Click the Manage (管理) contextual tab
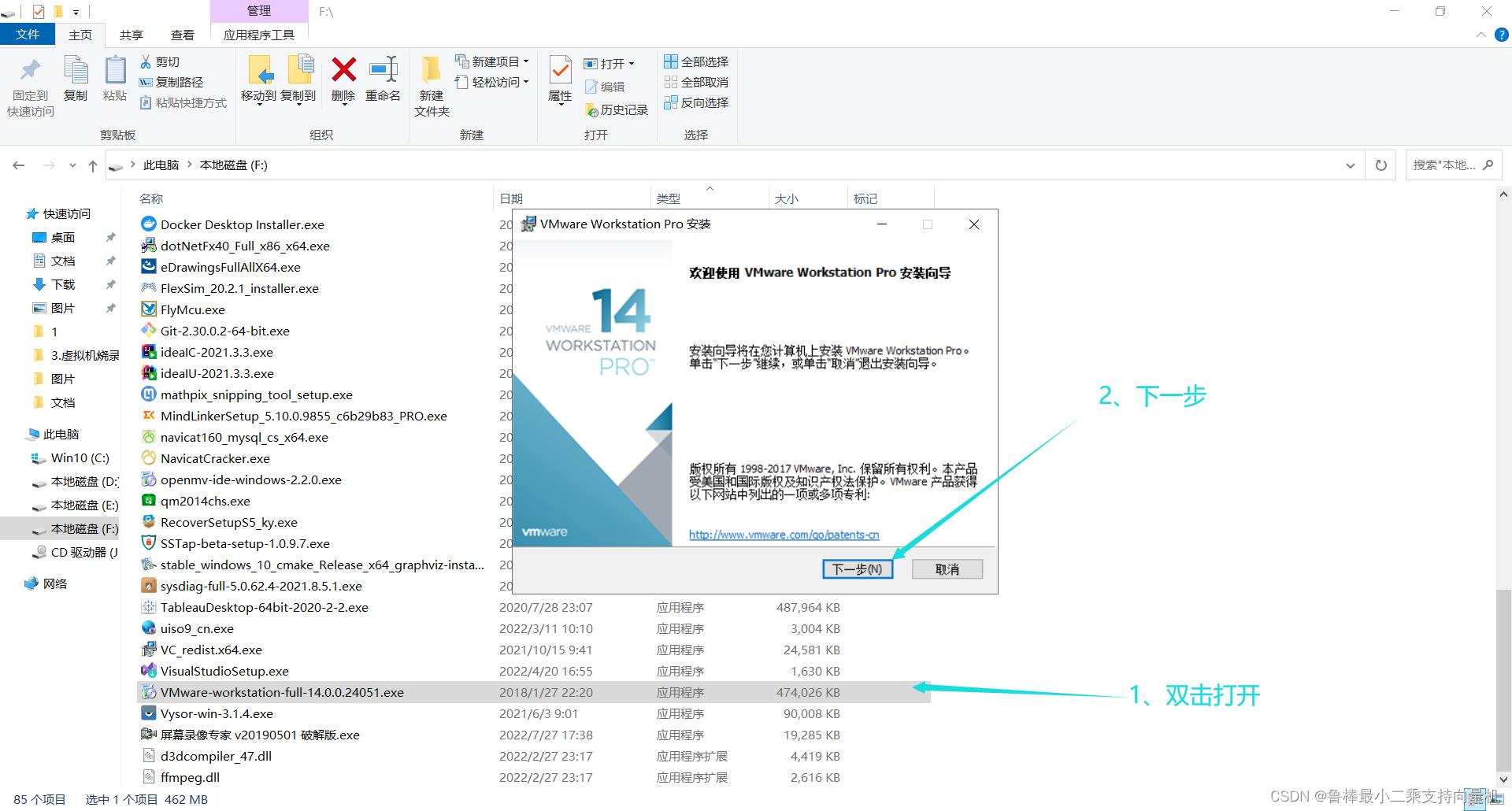The width and height of the screenshot is (1512, 811). [x=259, y=11]
